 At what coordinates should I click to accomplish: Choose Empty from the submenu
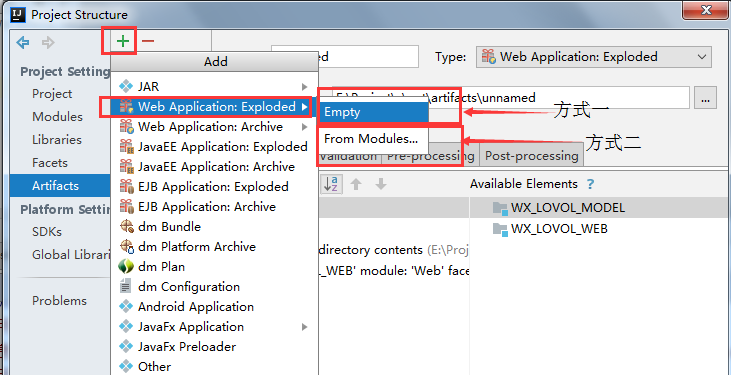tap(373, 112)
